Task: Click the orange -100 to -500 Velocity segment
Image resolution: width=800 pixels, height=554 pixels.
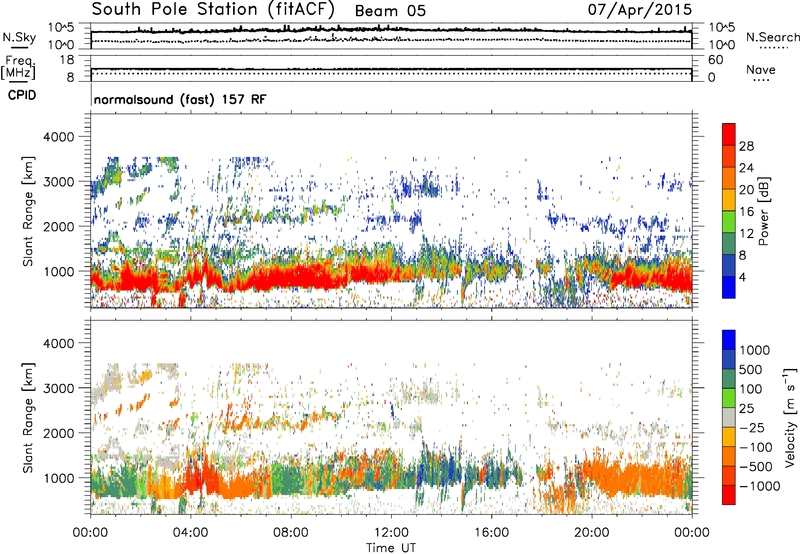Action: tap(729, 456)
